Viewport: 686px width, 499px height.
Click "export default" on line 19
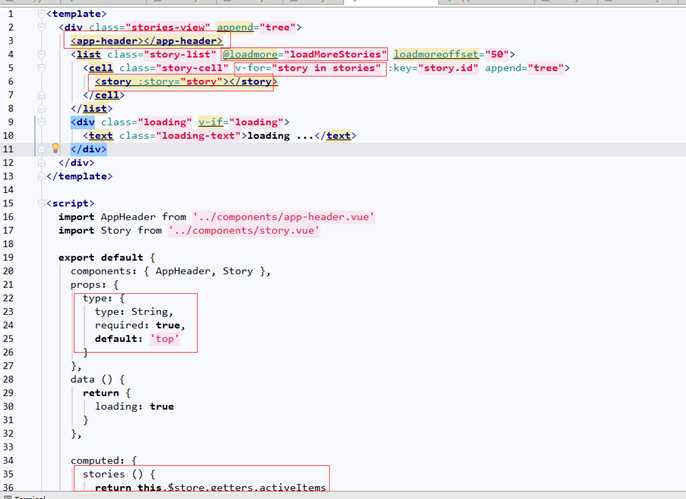coord(101,258)
